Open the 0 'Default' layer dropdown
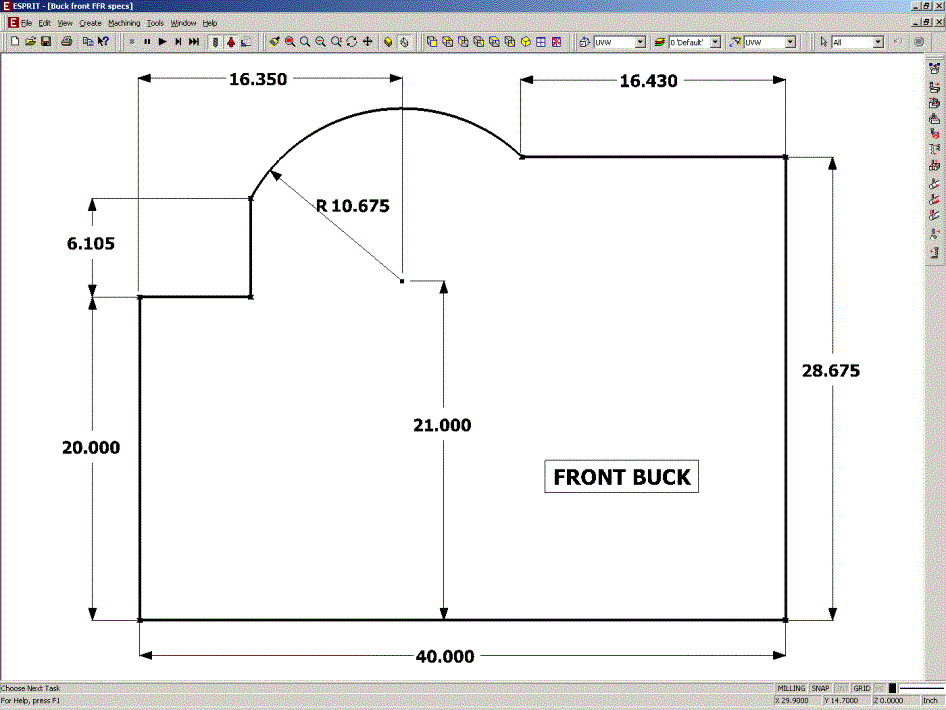946x710 pixels. tap(715, 42)
